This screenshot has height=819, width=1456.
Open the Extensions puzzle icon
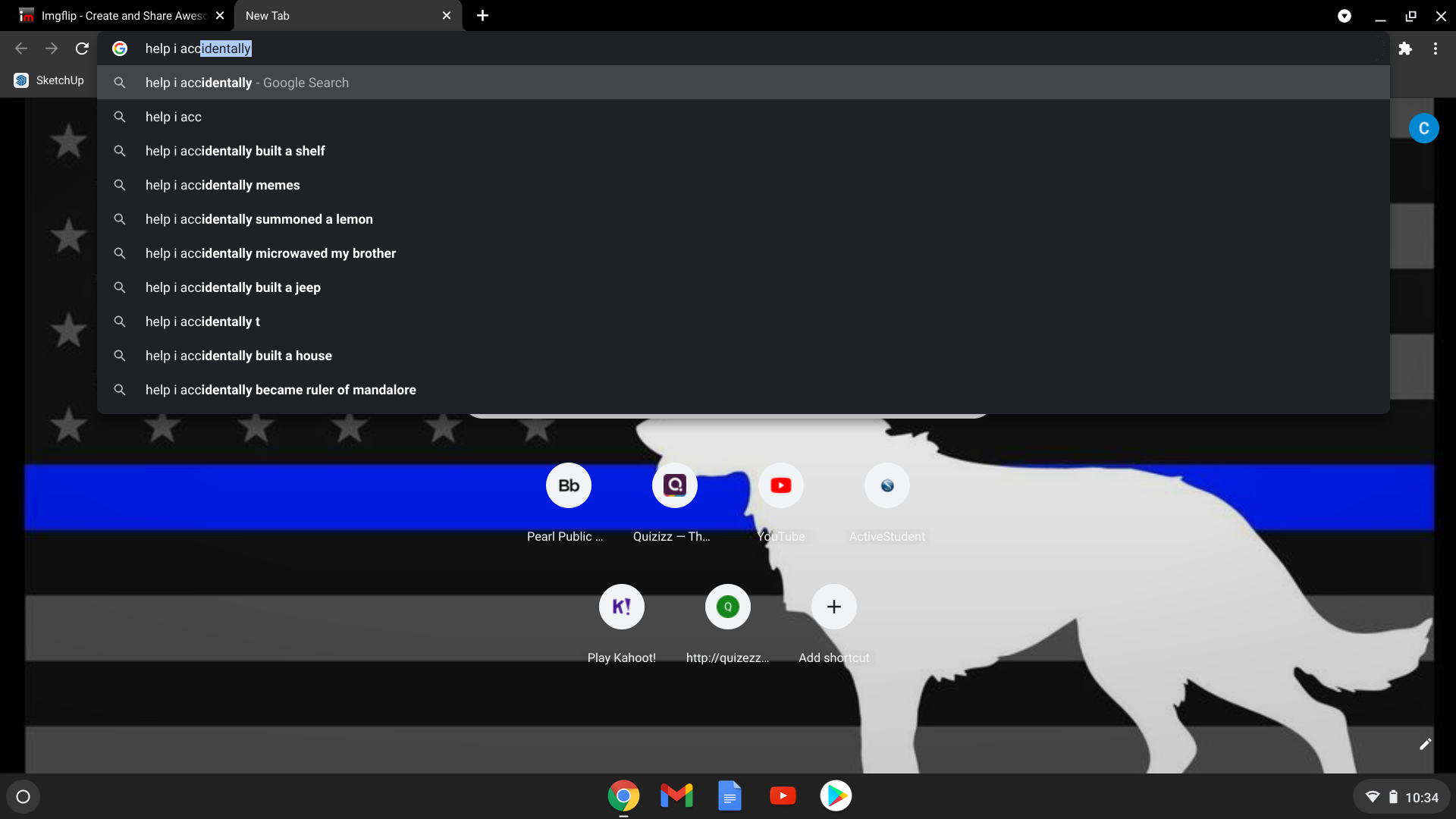coord(1405,49)
